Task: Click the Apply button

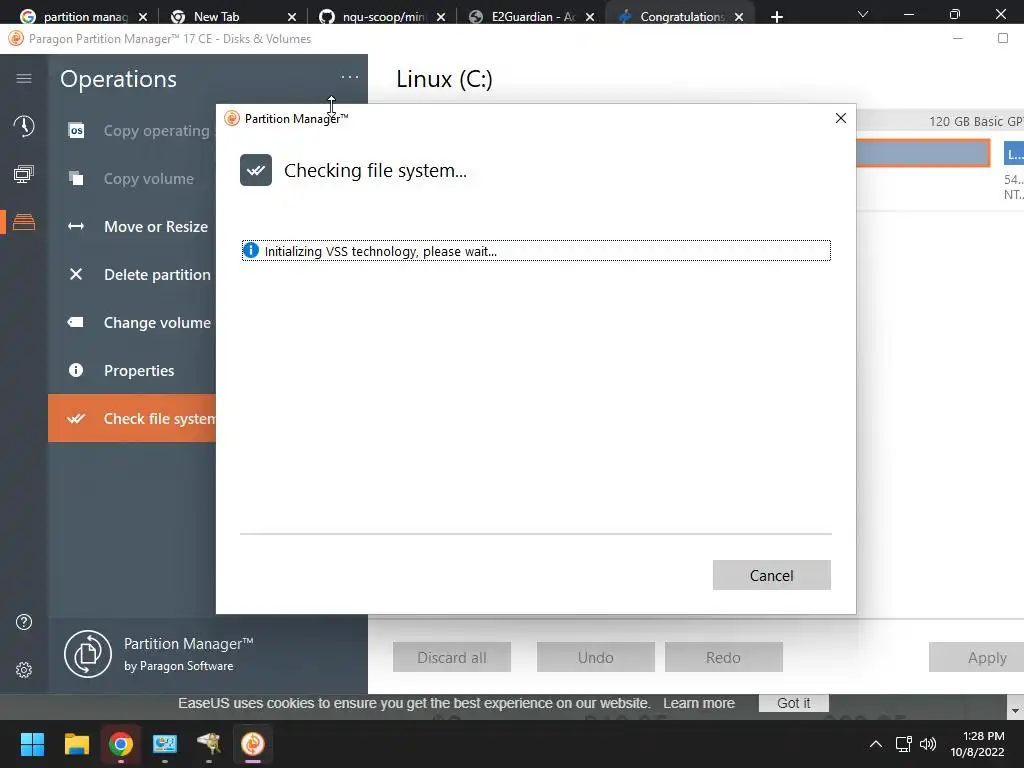Action: pyautogui.click(x=976, y=657)
